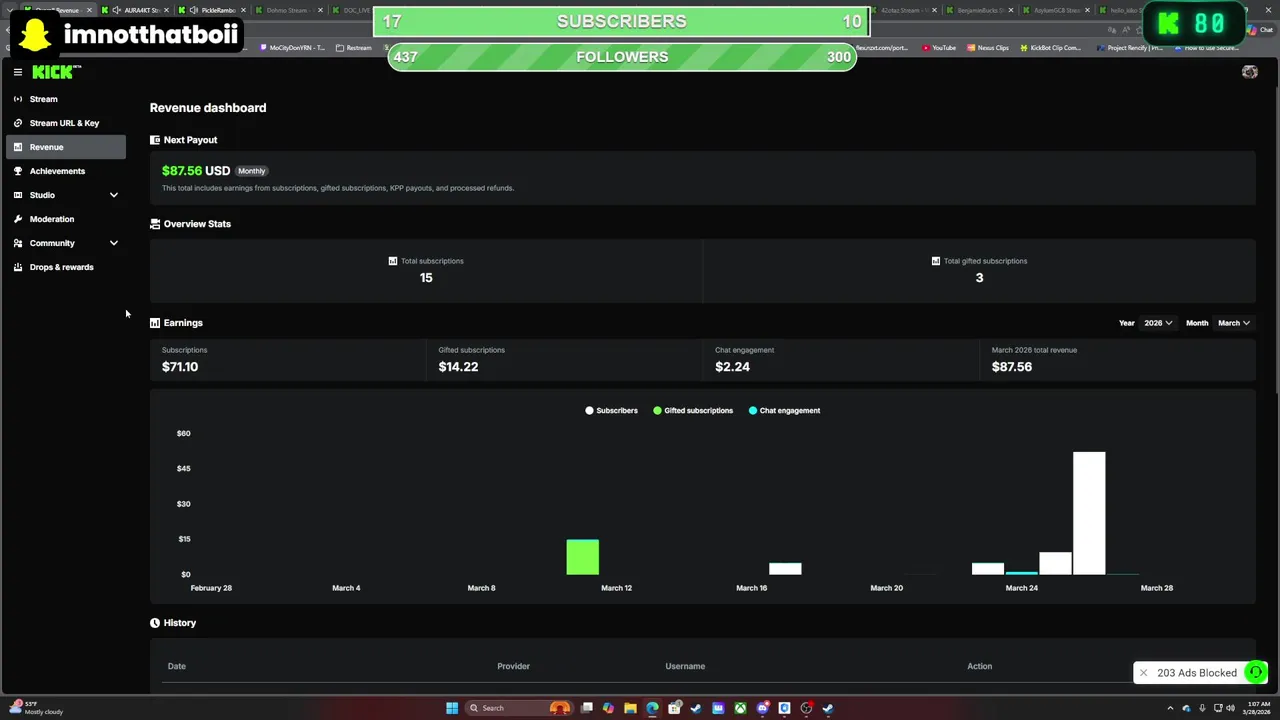Toggle Subscribers series in chart legend
The height and width of the screenshot is (720, 1280).
(x=611, y=411)
